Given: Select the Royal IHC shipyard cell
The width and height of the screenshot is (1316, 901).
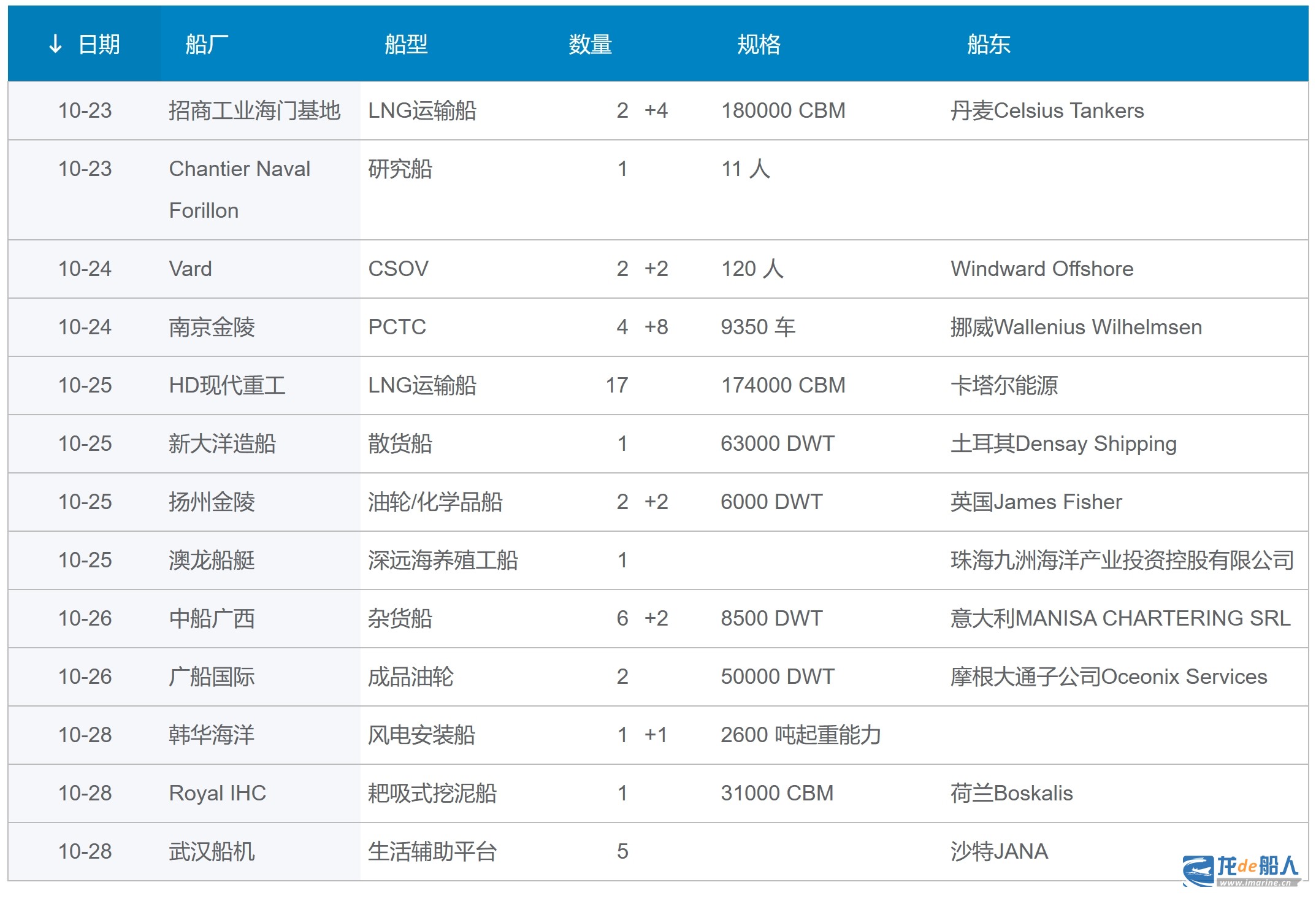Looking at the screenshot, I should 218,793.
